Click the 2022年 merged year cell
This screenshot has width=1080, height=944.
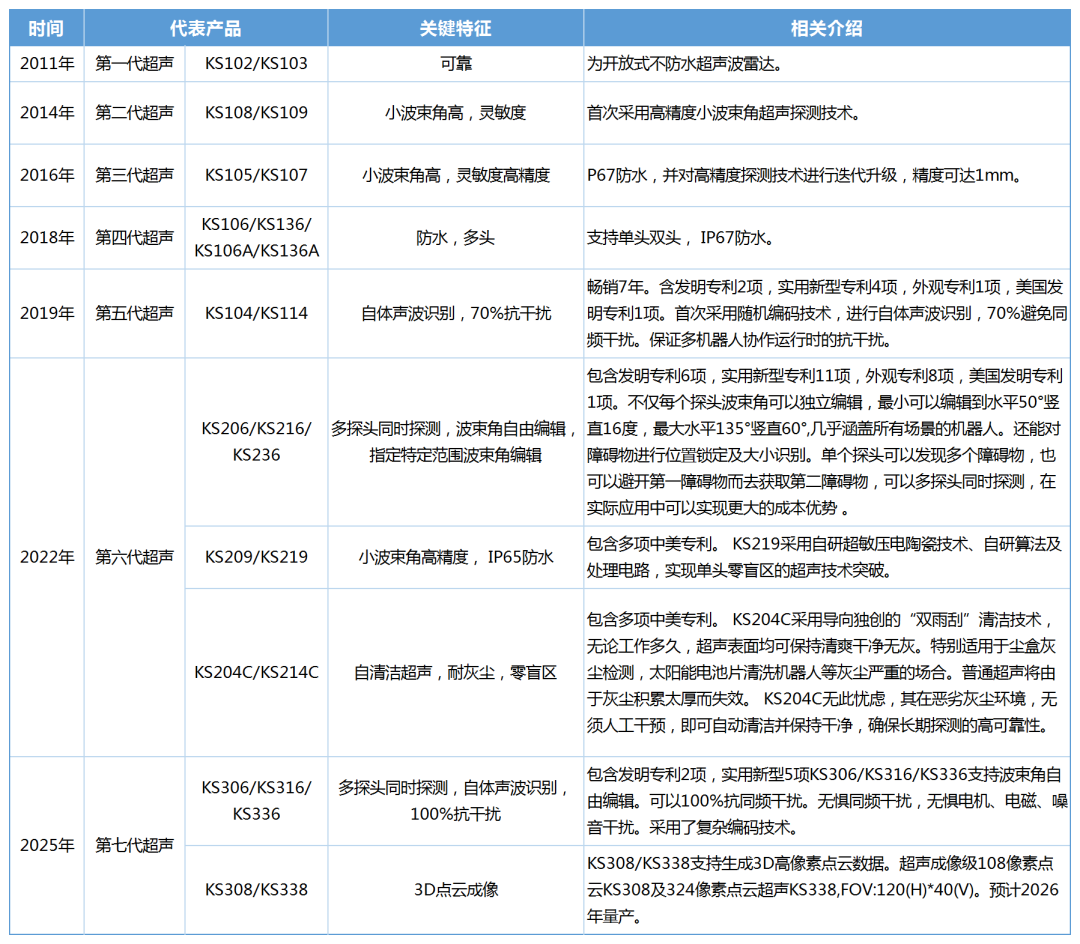point(47,557)
